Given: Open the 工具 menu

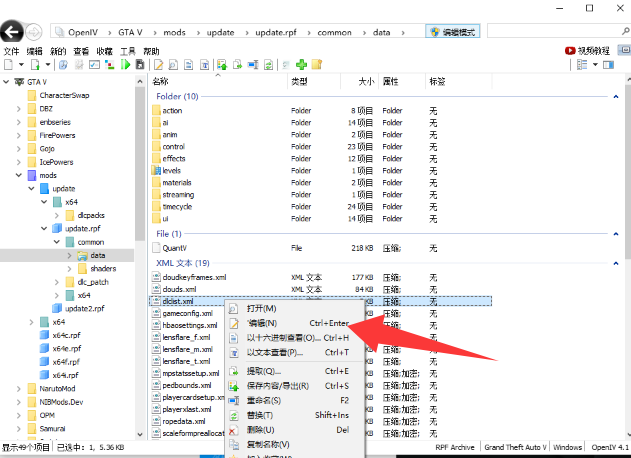Looking at the screenshot, I should pyautogui.click(x=128, y=51).
